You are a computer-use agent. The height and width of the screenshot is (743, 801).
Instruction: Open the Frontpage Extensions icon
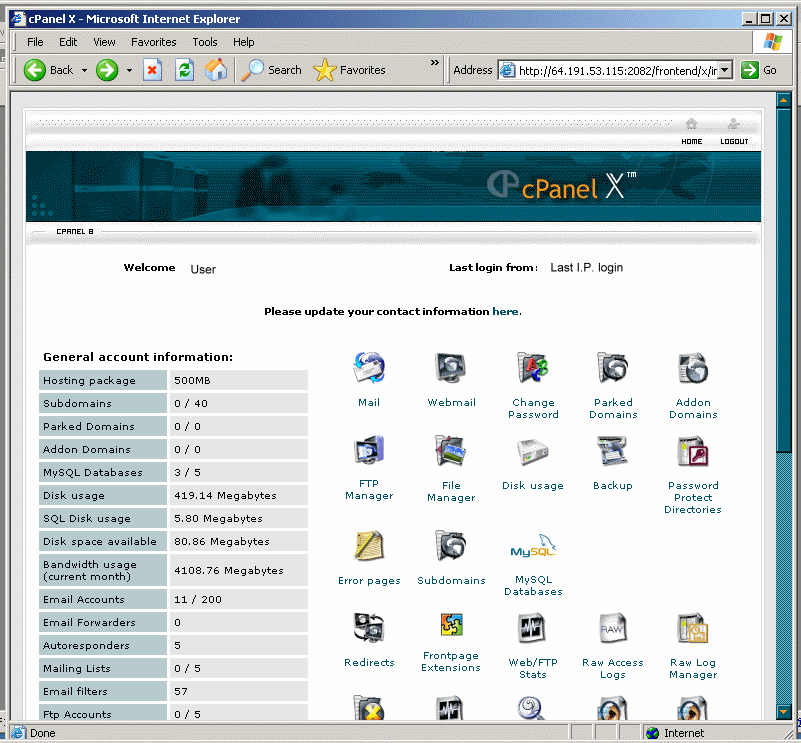[x=451, y=627]
